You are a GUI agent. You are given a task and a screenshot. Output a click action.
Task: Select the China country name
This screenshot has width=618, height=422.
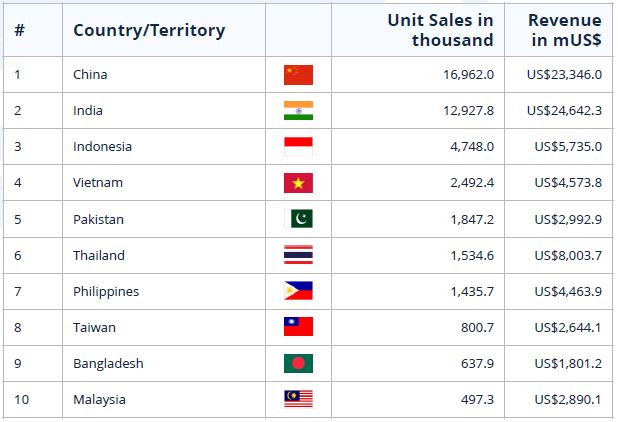90,74
